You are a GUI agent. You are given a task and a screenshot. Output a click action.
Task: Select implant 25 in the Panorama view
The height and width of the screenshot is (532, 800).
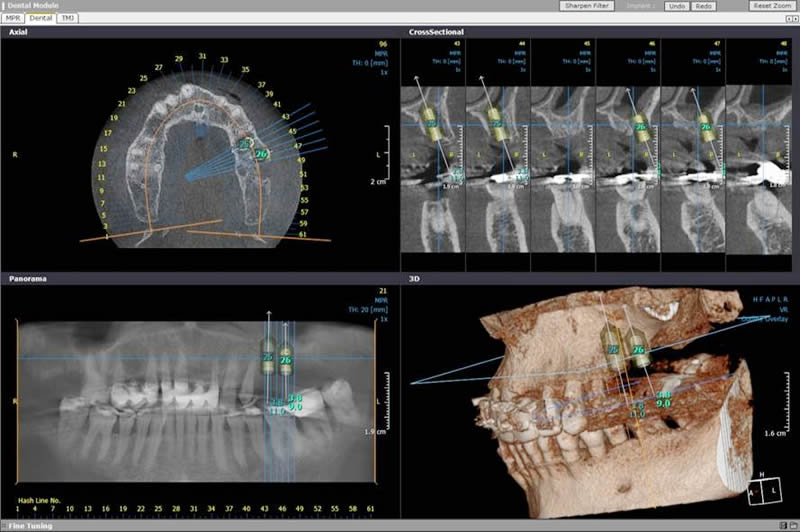pos(268,357)
